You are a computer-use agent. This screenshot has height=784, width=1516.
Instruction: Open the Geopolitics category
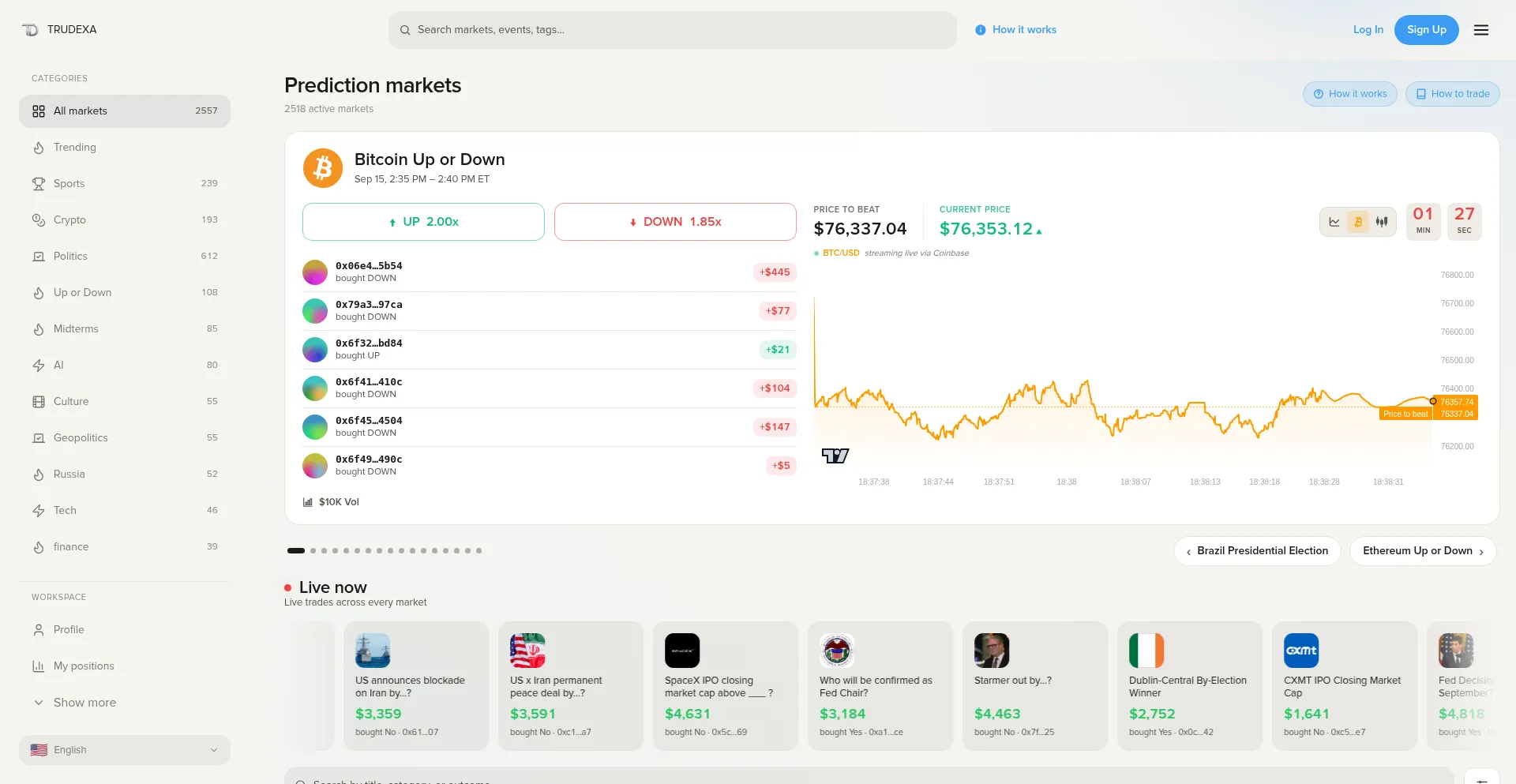[125, 438]
